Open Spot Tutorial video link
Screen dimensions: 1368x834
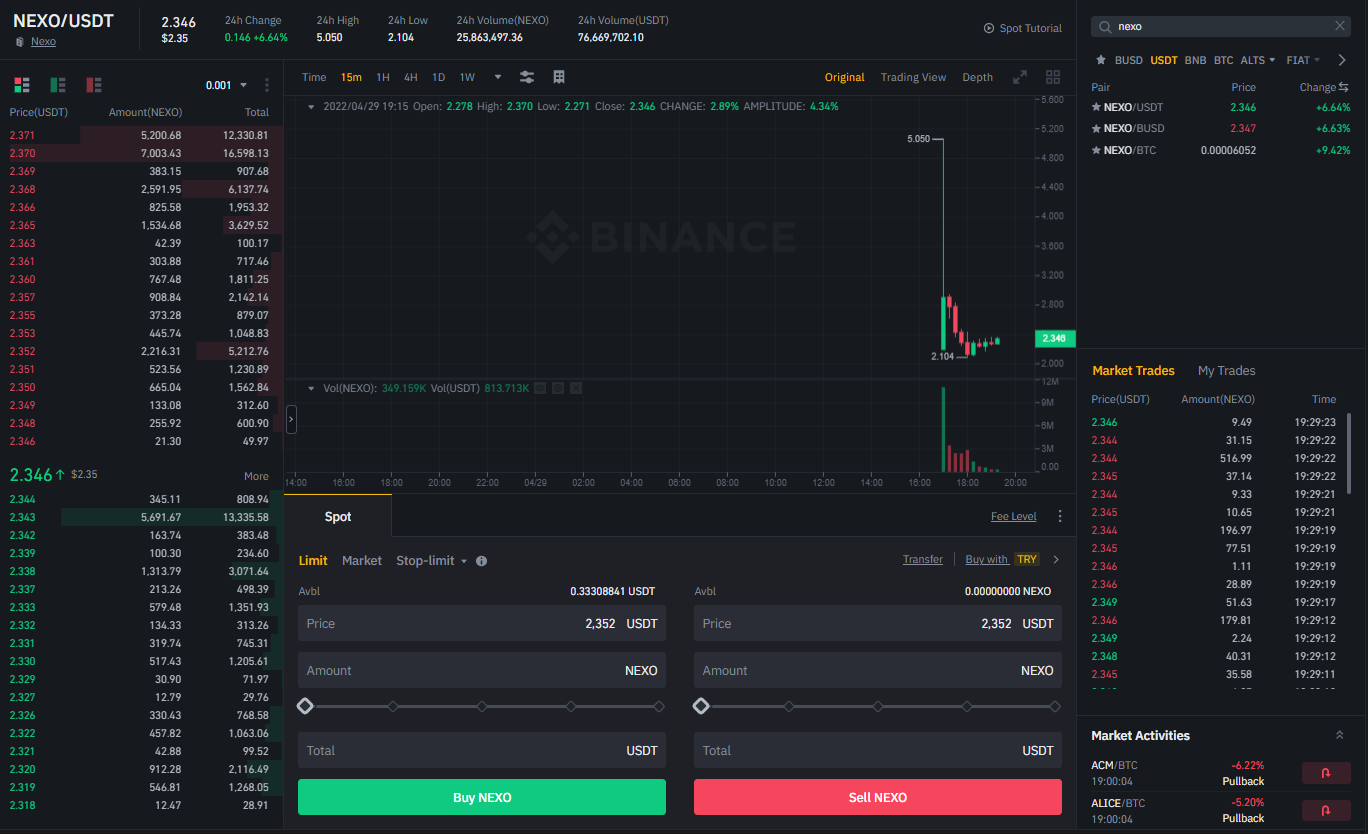click(1023, 28)
